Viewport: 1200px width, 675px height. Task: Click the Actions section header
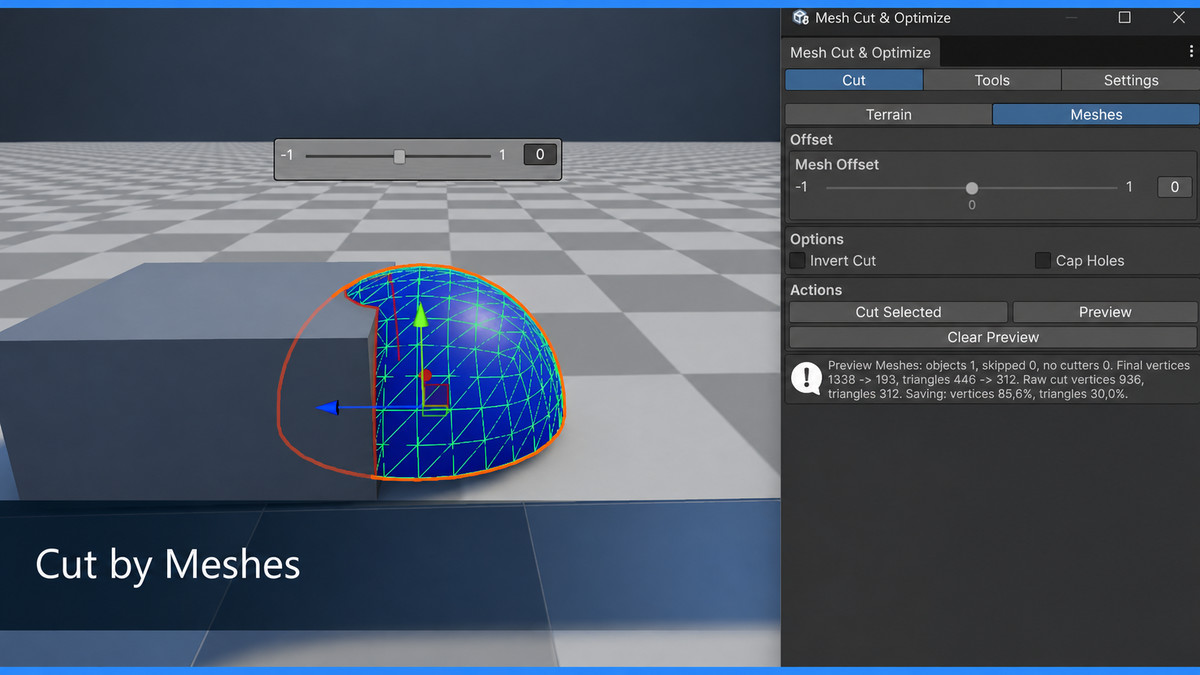point(816,290)
